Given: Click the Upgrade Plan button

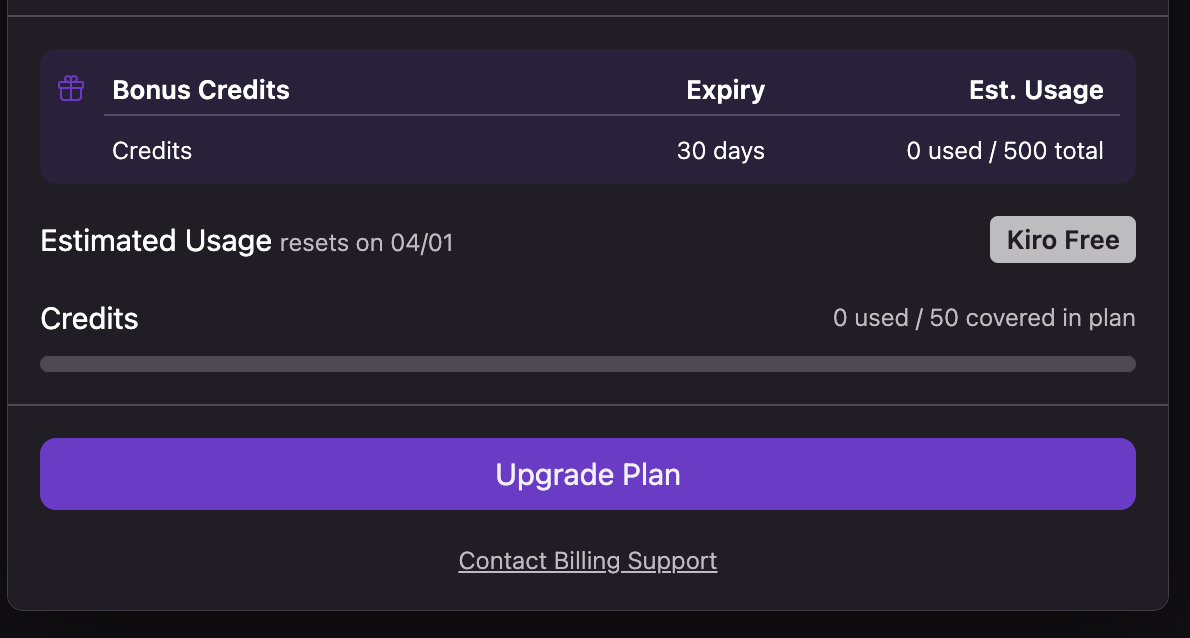Looking at the screenshot, I should pos(588,474).
